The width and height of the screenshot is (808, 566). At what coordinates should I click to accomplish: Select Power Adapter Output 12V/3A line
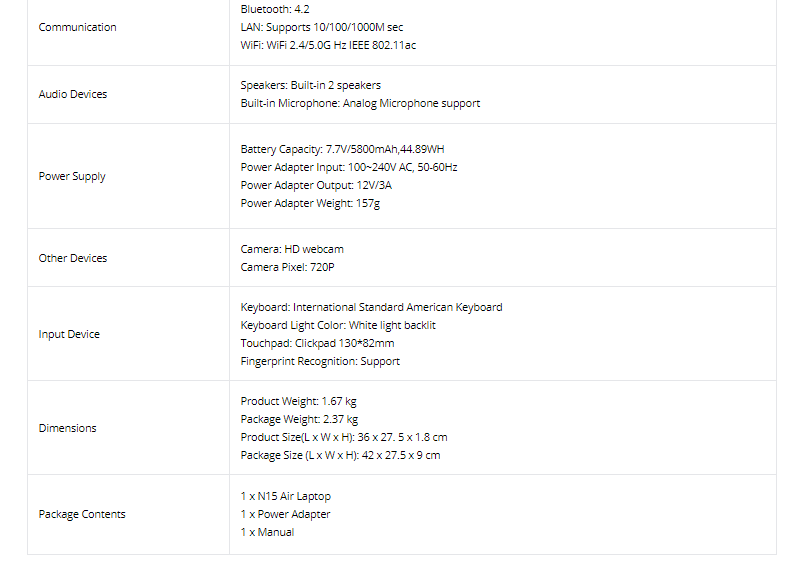click(316, 186)
